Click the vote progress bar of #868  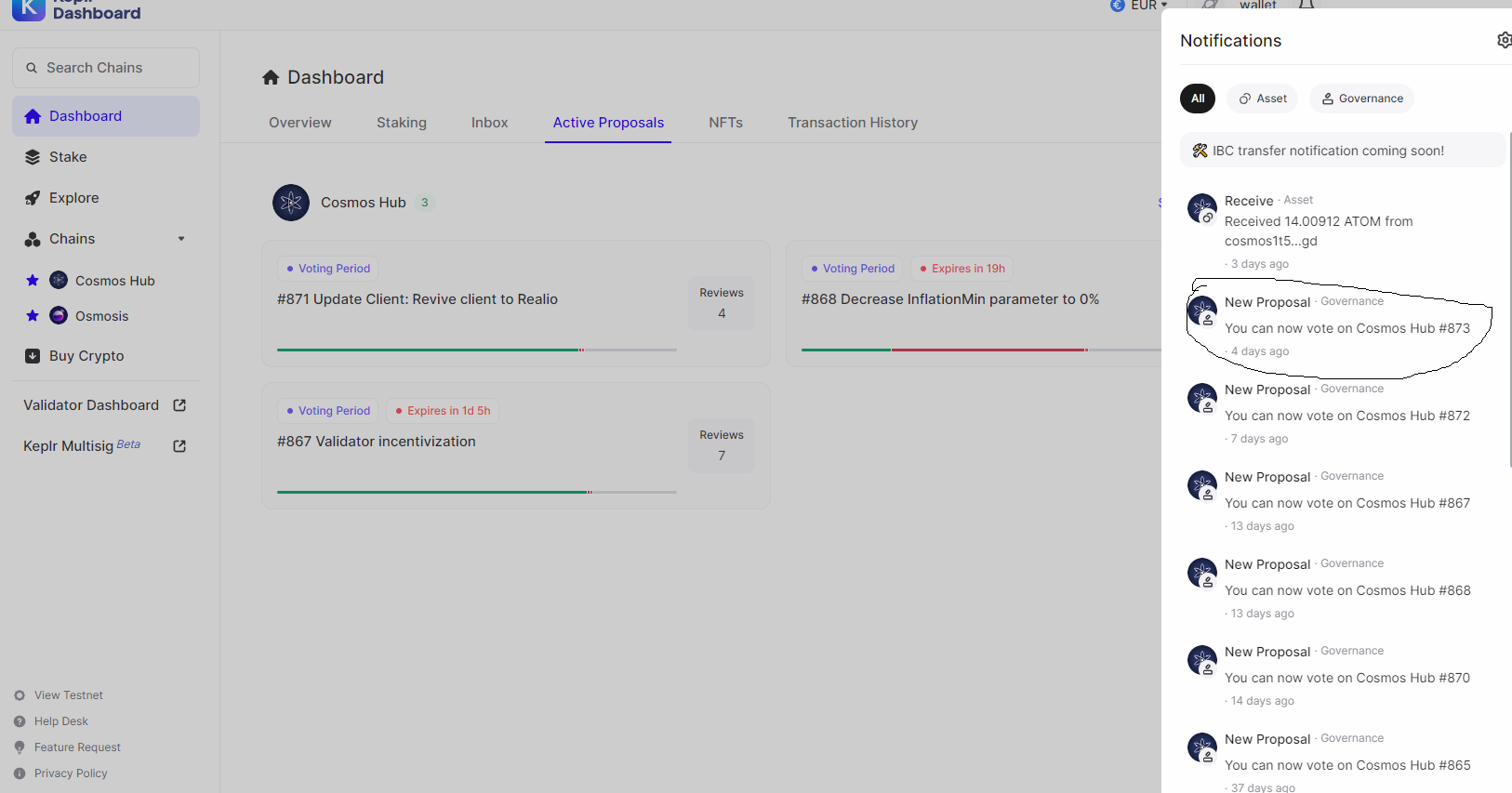click(981, 350)
